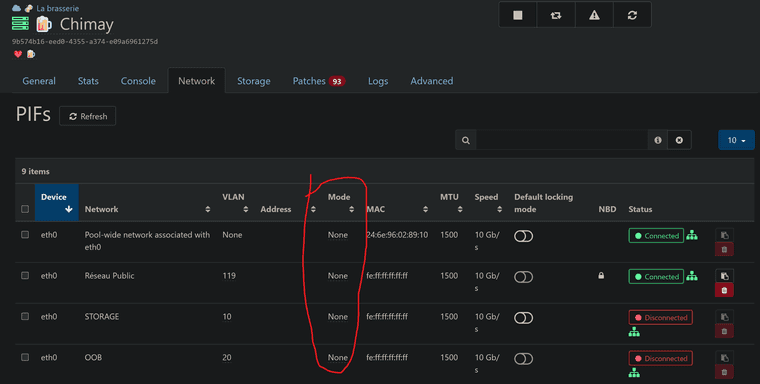Image resolution: width=760 pixels, height=384 pixels.
Task: Open the 10 items-per-page dropdown
Action: pos(736,140)
